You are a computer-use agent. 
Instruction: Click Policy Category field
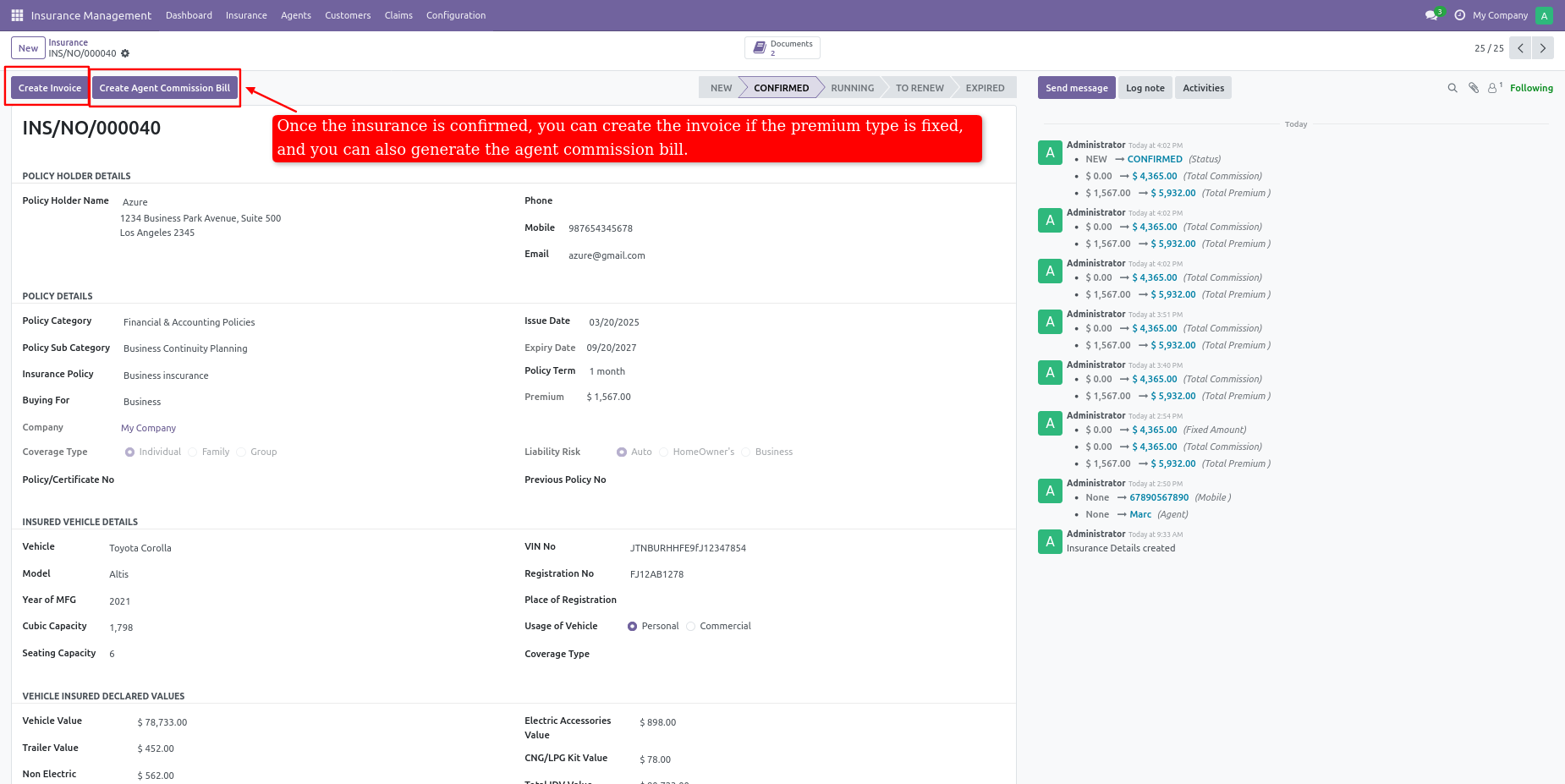189,322
